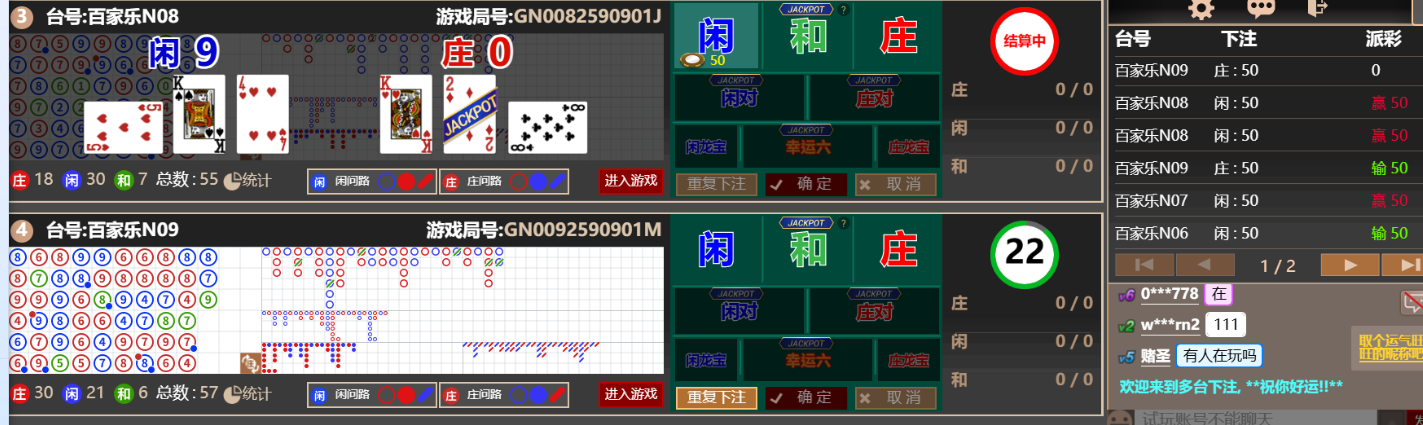The width and height of the screenshot is (1423, 425).
Task: Go to next page of bet history
Action: tap(1350, 265)
